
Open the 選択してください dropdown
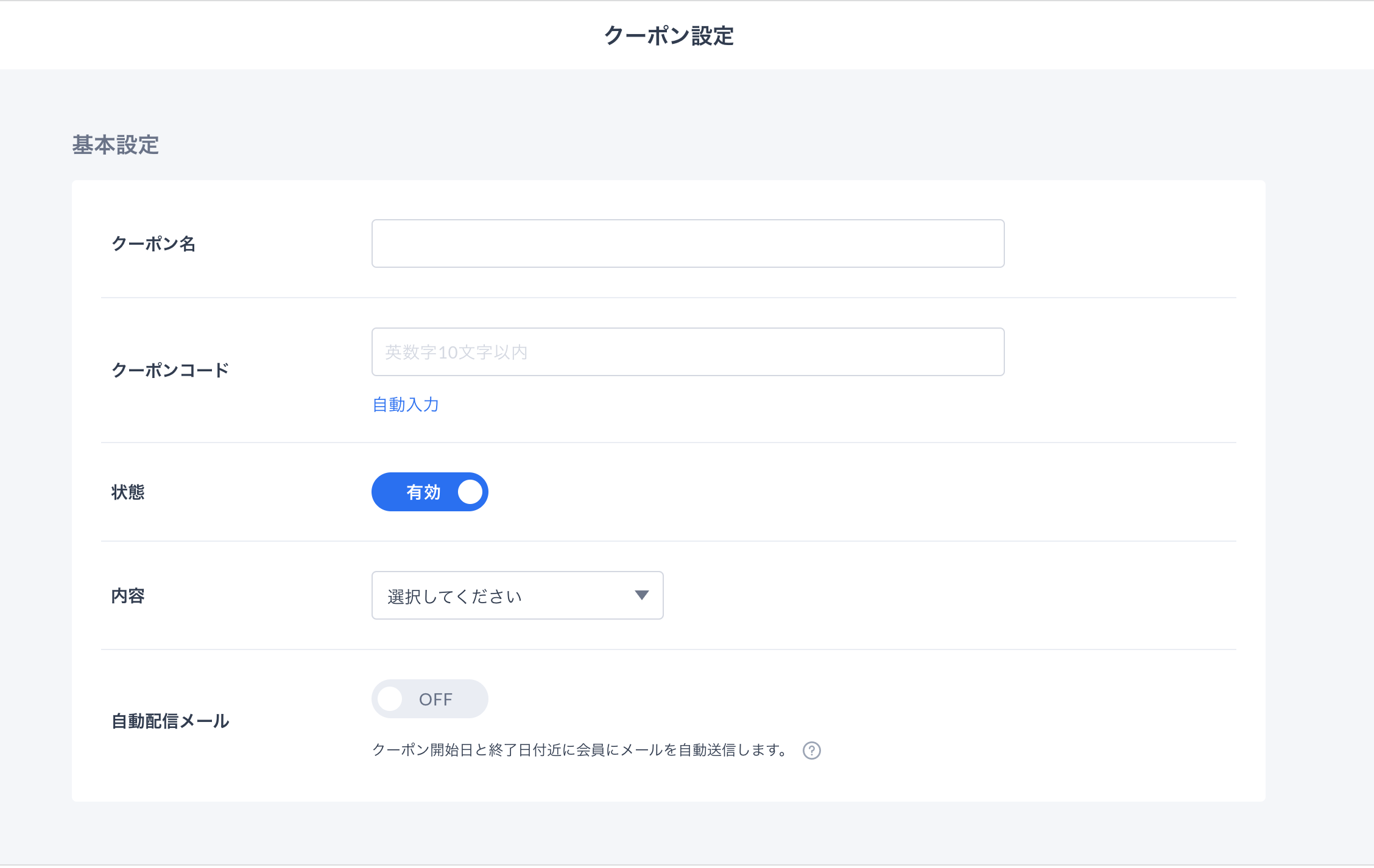click(x=516, y=595)
